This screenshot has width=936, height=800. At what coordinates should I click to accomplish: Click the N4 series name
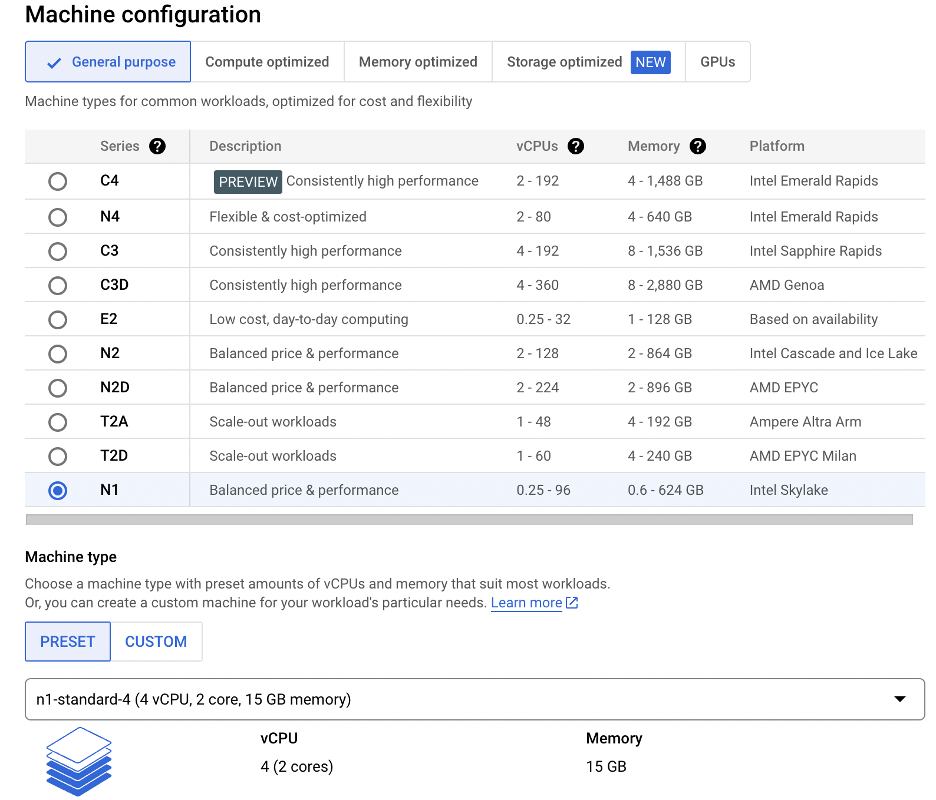tap(110, 217)
